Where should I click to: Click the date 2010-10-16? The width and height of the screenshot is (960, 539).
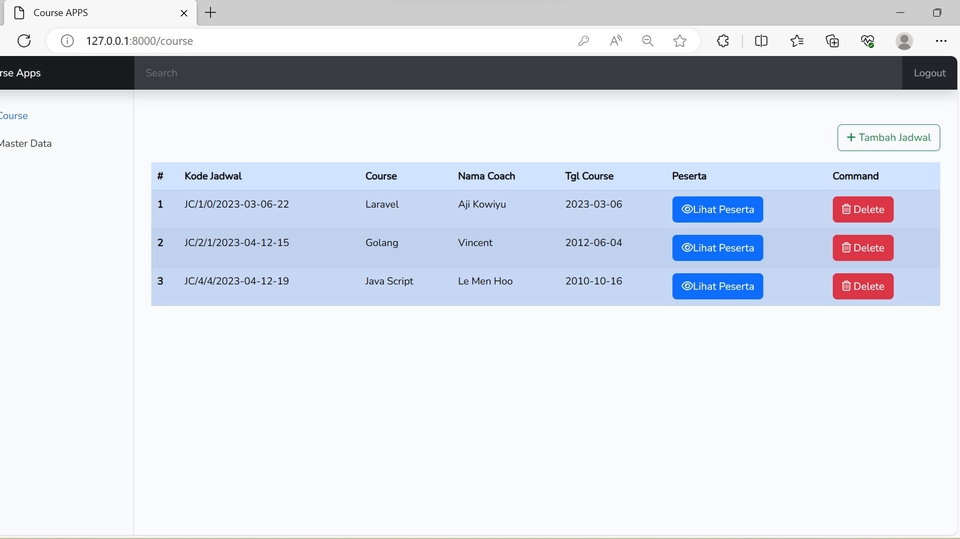(593, 281)
